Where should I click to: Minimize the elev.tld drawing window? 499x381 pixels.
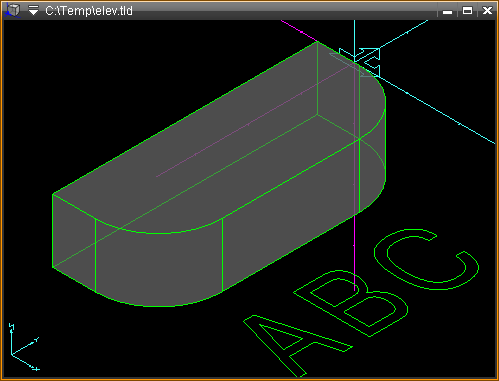coord(447,11)
